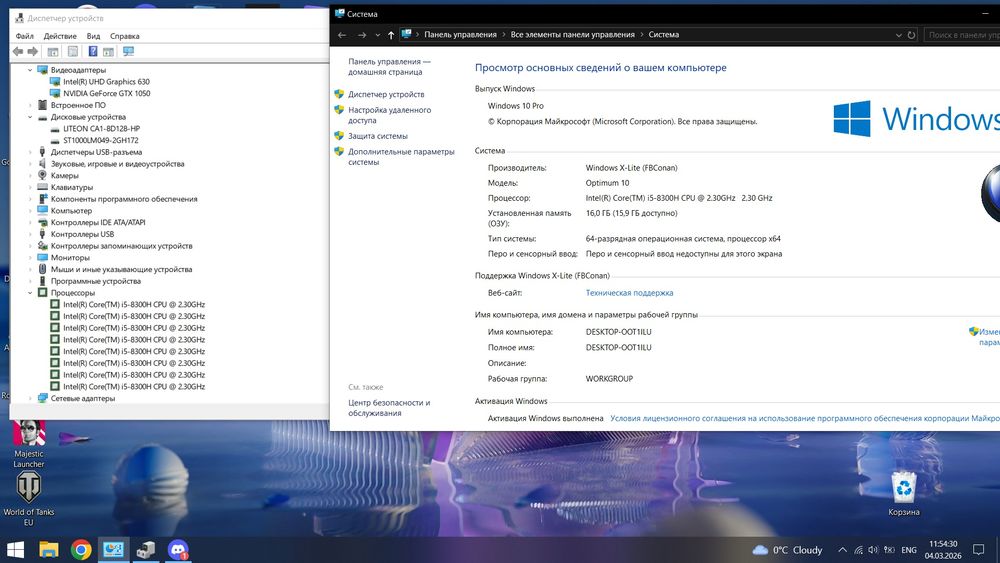Collapse the Процессоры category

[30, 293]
